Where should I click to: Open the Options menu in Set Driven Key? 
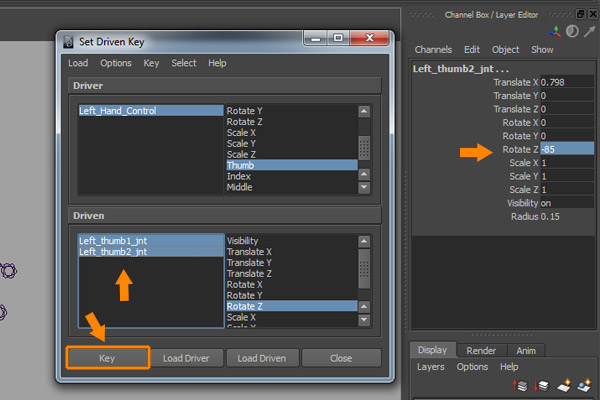(116, 63)
